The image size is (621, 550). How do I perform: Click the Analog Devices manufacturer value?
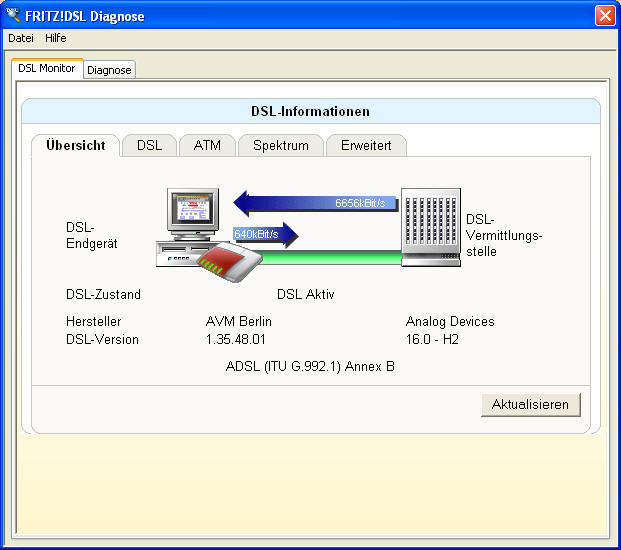point(450,321)
